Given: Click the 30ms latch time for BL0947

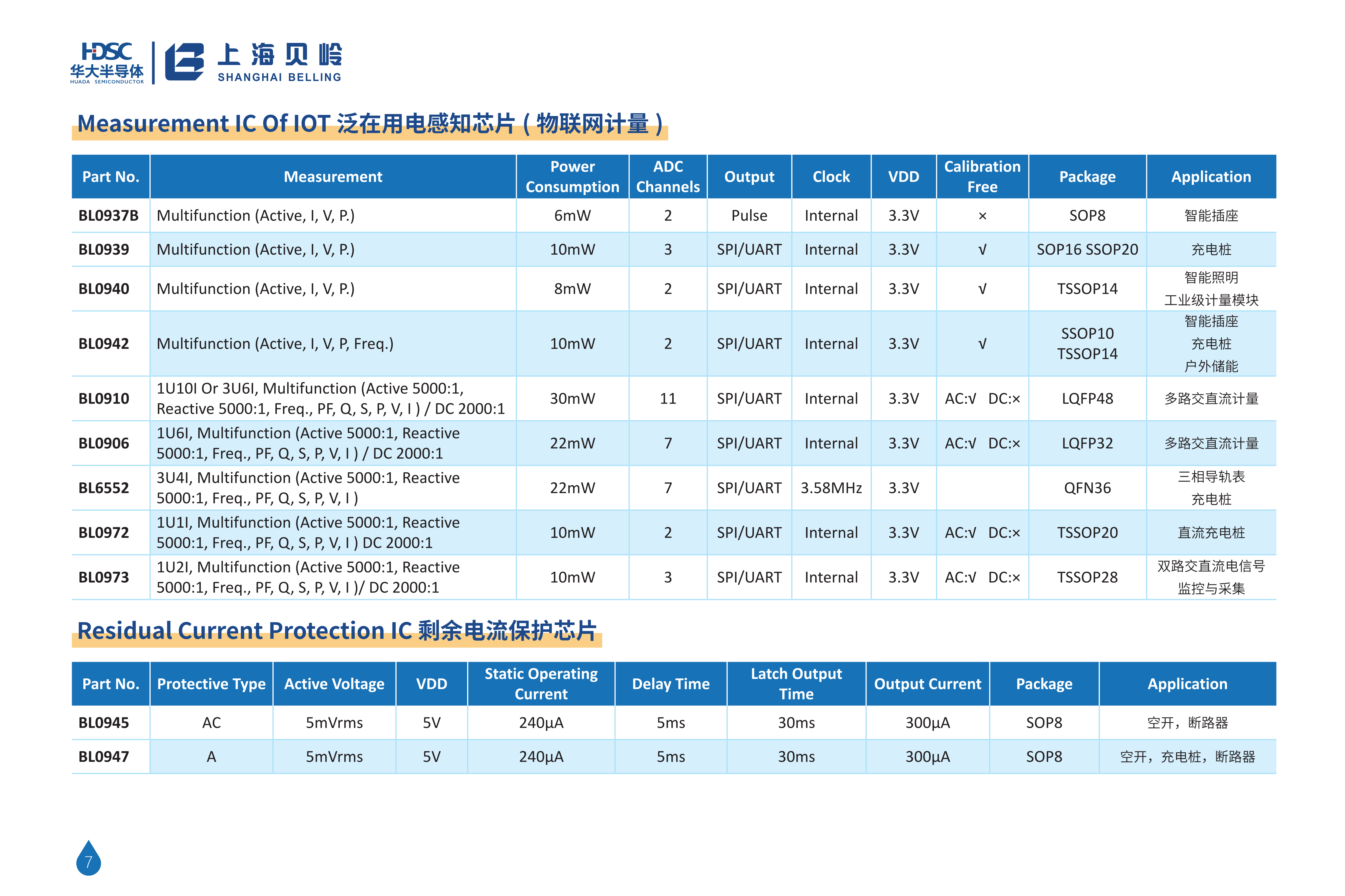Looking at the screenshot, I should [796, 757].
